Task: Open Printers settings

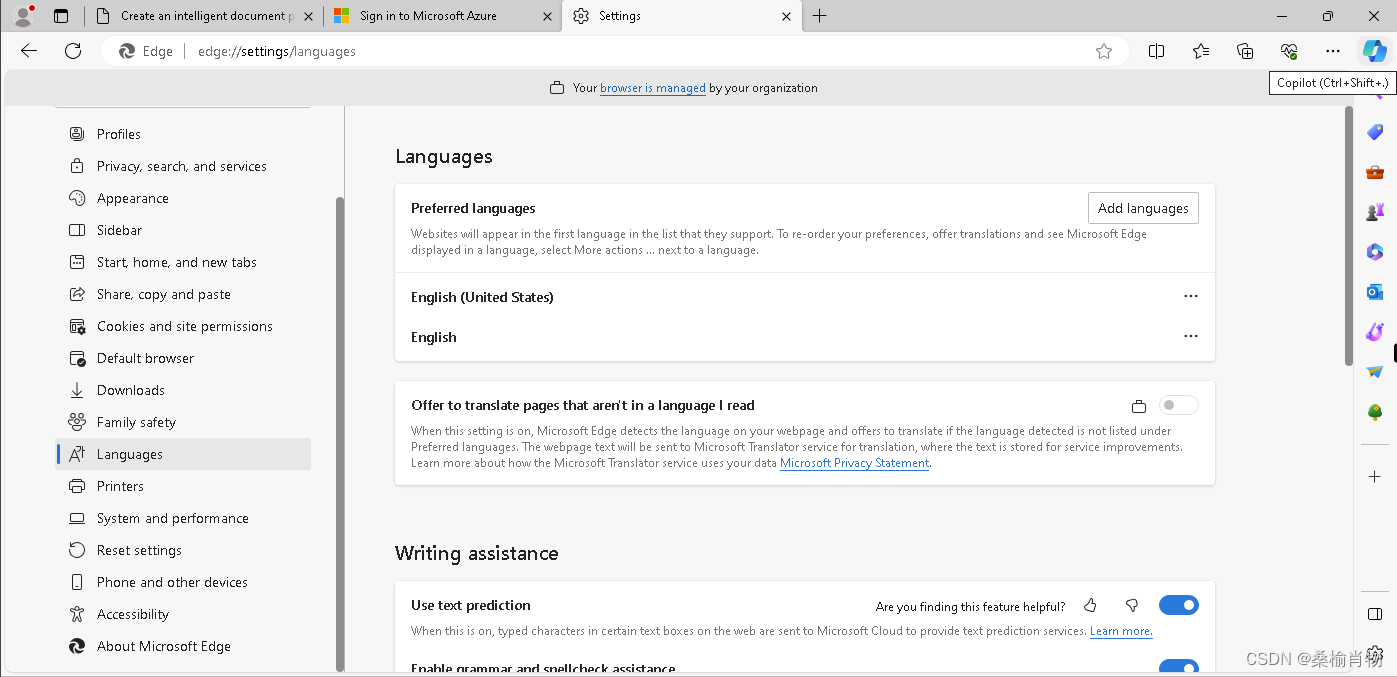Action: (x=183, y=486)
